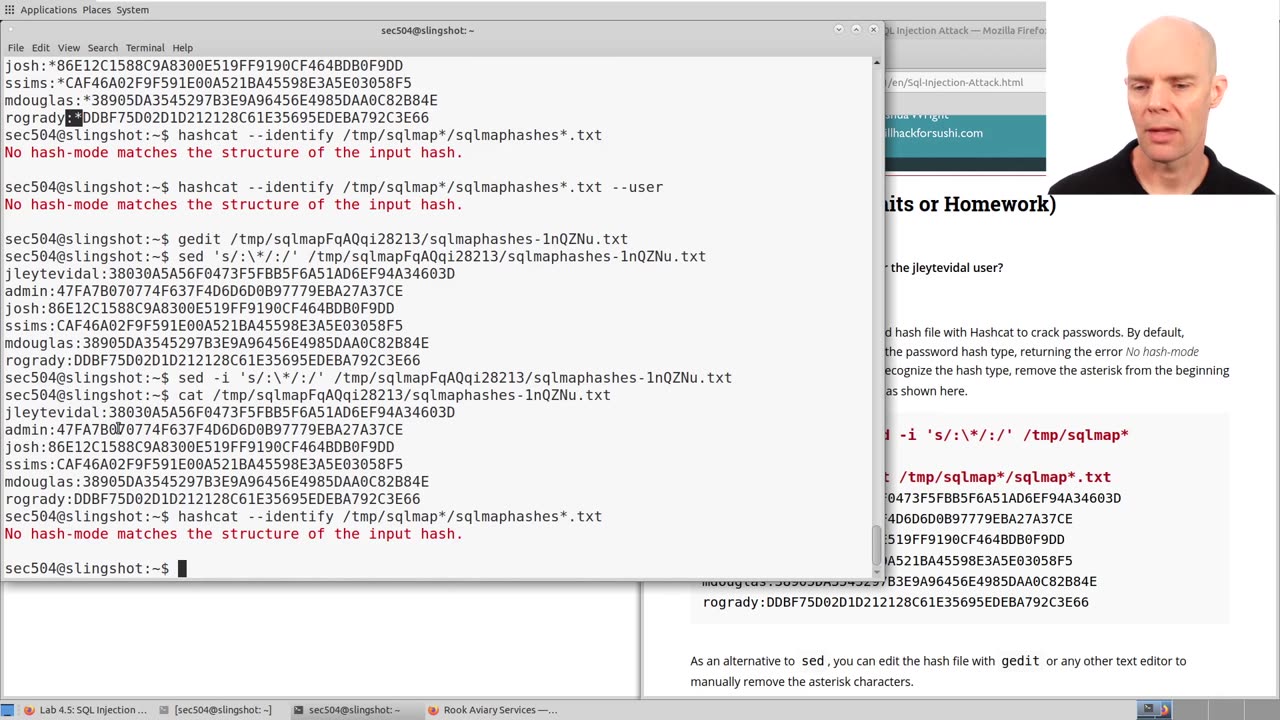Click the terminal vertical scrollbar thumb
The height and width of the screenshot is (720, 1280).
[x=877, y=545]
